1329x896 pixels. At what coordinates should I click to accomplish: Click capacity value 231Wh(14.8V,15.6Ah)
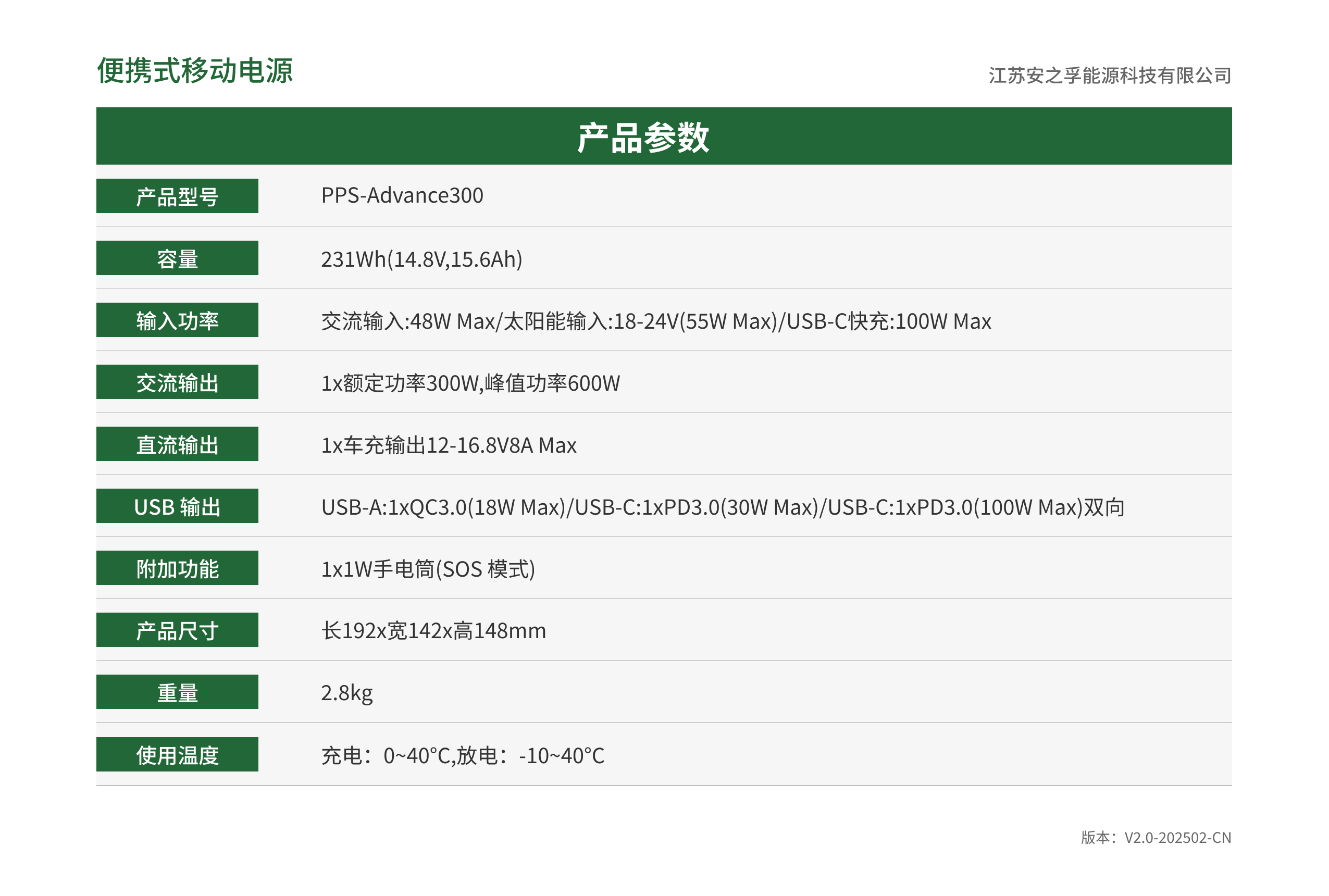tap(421, 259)
